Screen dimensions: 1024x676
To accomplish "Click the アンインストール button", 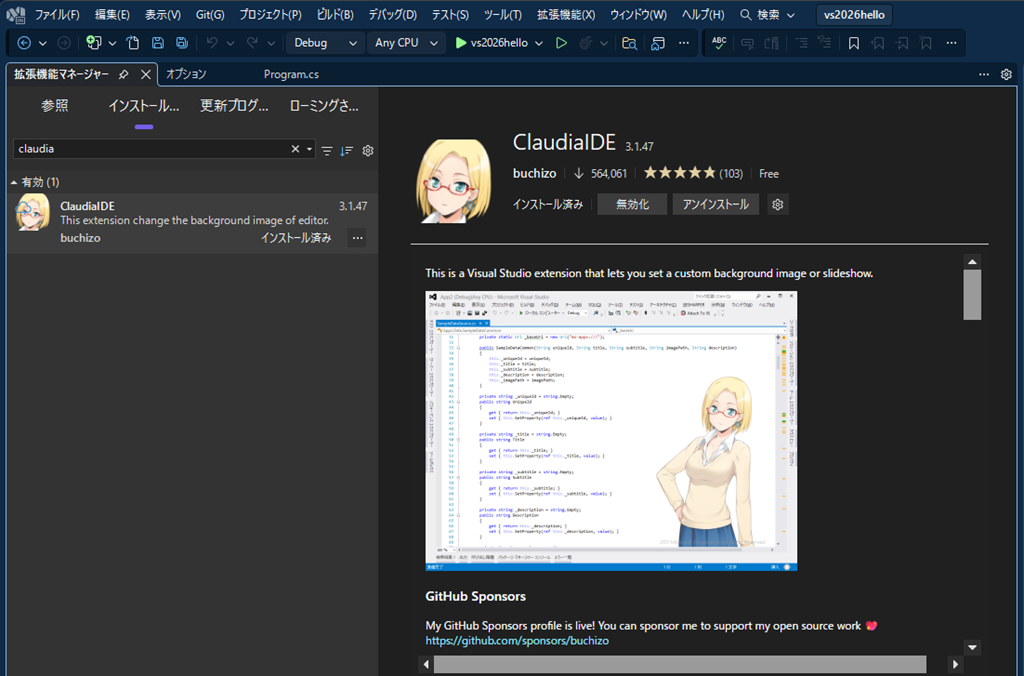I will click(x=715, y=204).
